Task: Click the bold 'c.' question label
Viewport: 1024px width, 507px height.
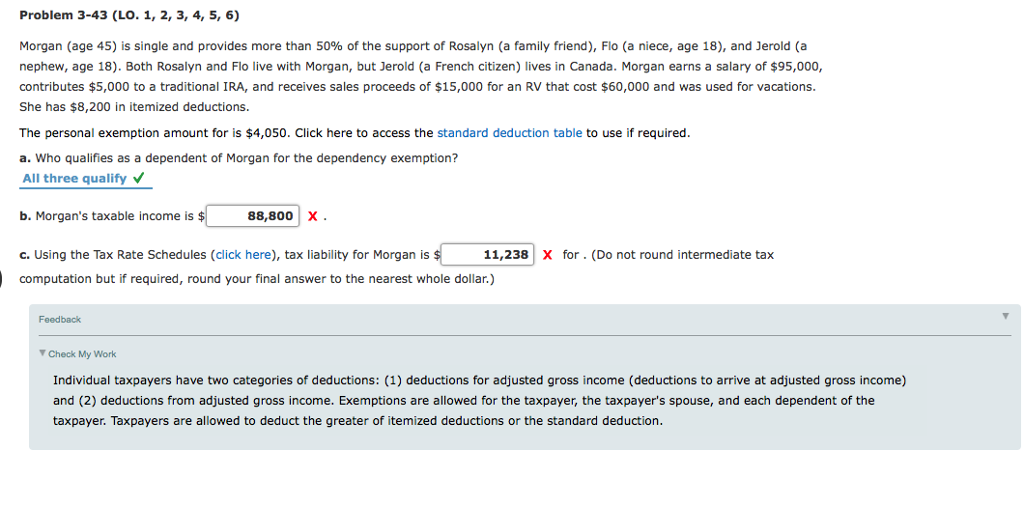Action: (25, 255)
